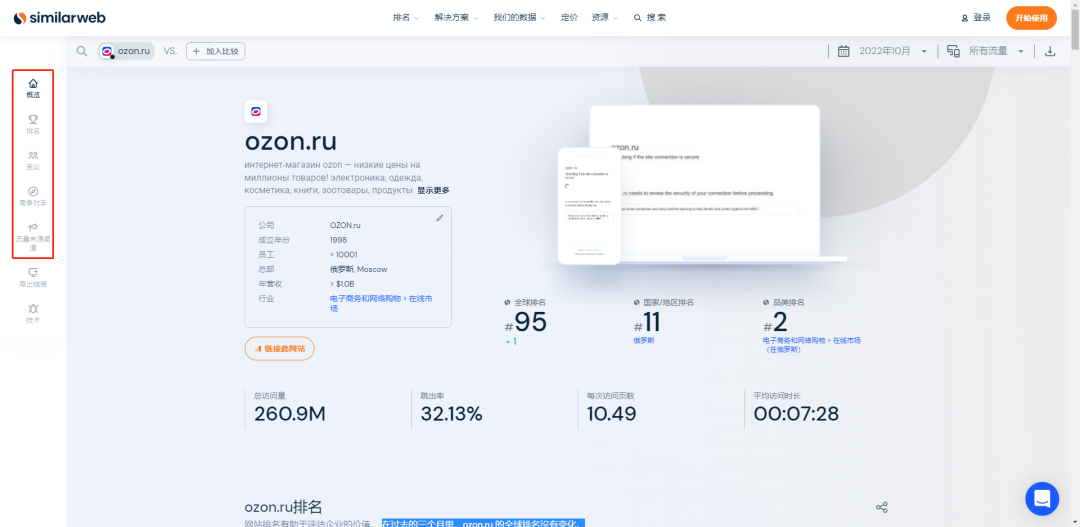Screen dimensions: 1080x527
Task: Click the 公司 value OZON.ru
Action: (x=346, y=225)
